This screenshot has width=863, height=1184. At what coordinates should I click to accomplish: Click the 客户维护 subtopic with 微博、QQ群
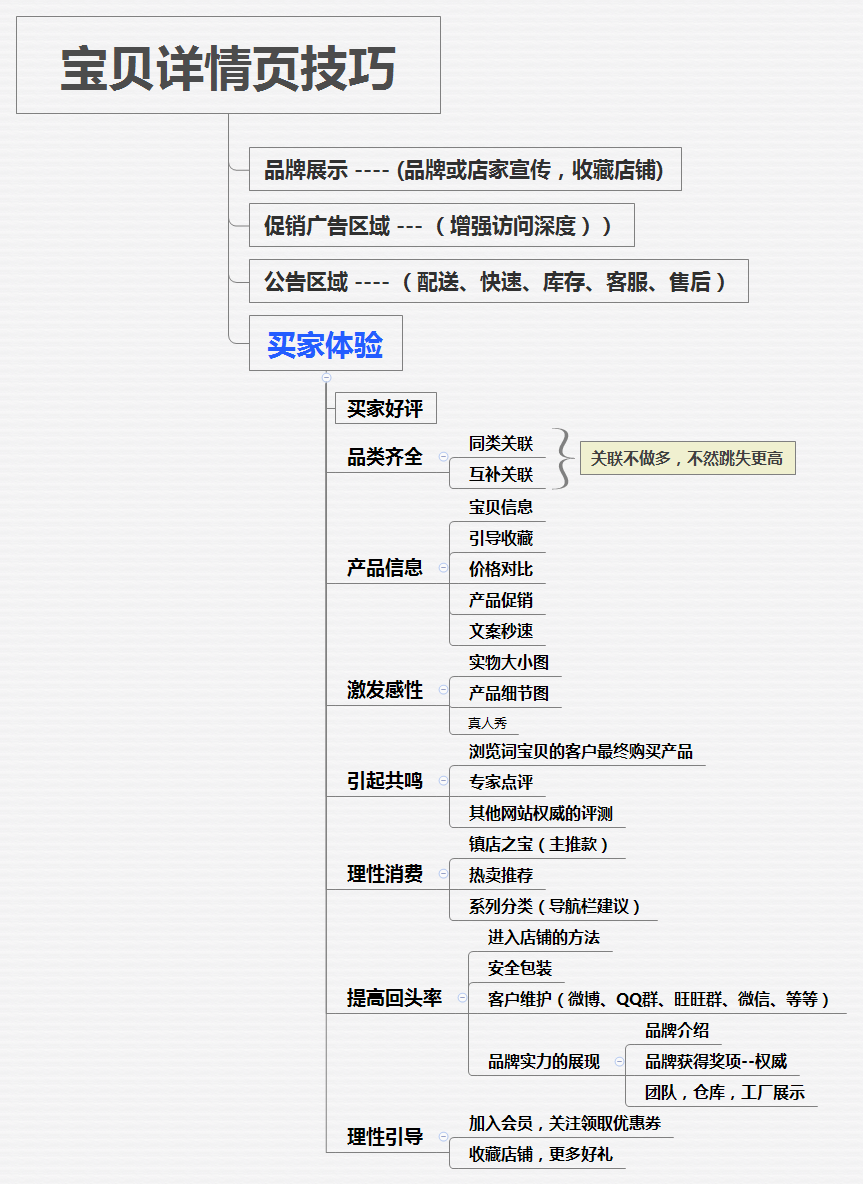coord(658,999)
